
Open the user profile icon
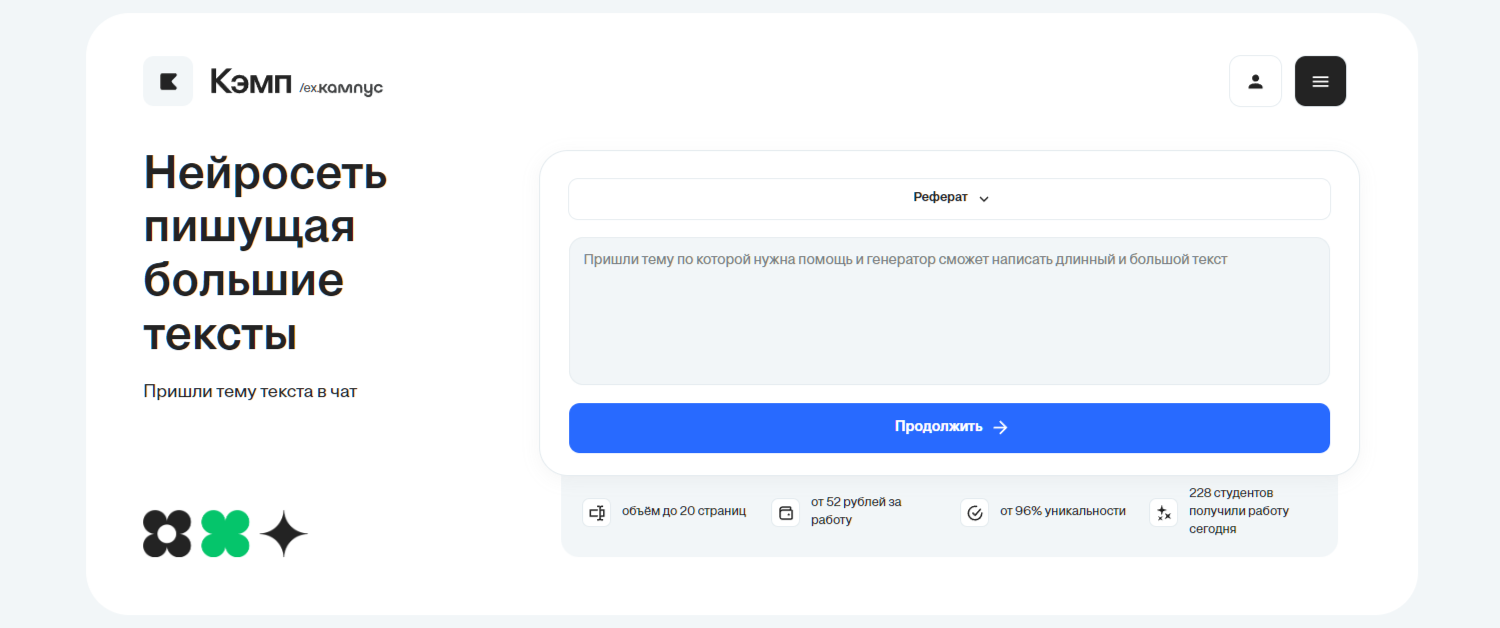[x=1255, y=81]
